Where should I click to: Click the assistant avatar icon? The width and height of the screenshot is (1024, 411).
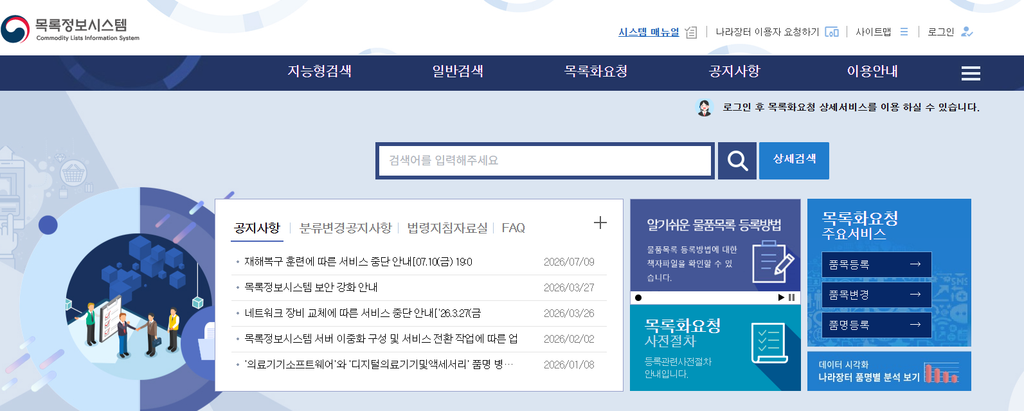(x=705, y=108)
